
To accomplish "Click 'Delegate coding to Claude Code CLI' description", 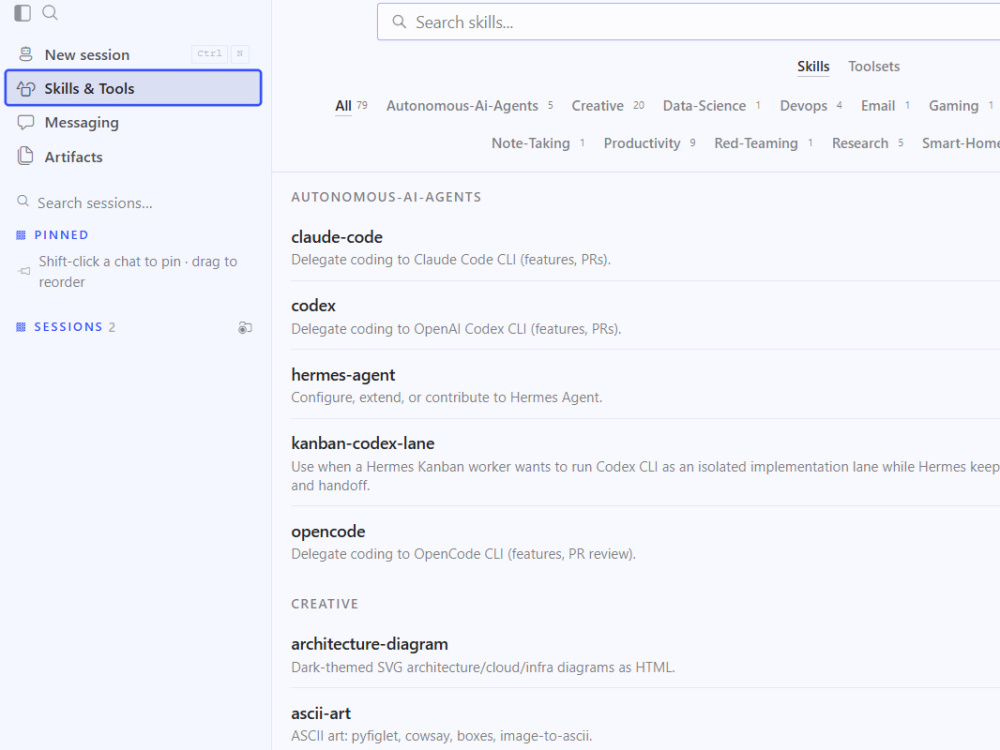I will (451, 260).
